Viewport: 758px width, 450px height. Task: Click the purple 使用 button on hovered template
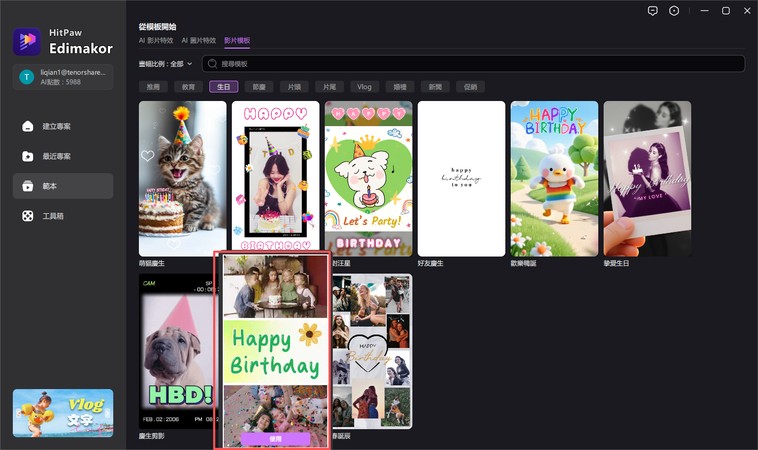(276, 438)
